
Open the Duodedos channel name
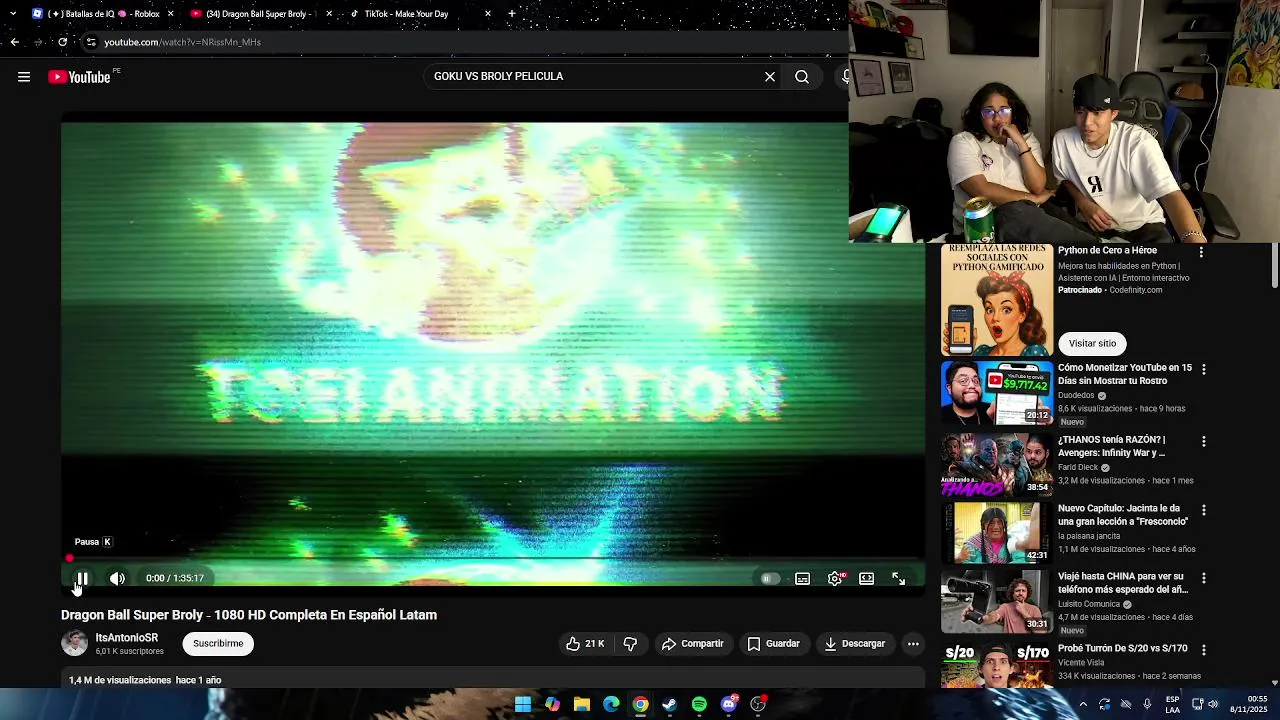1076,395
